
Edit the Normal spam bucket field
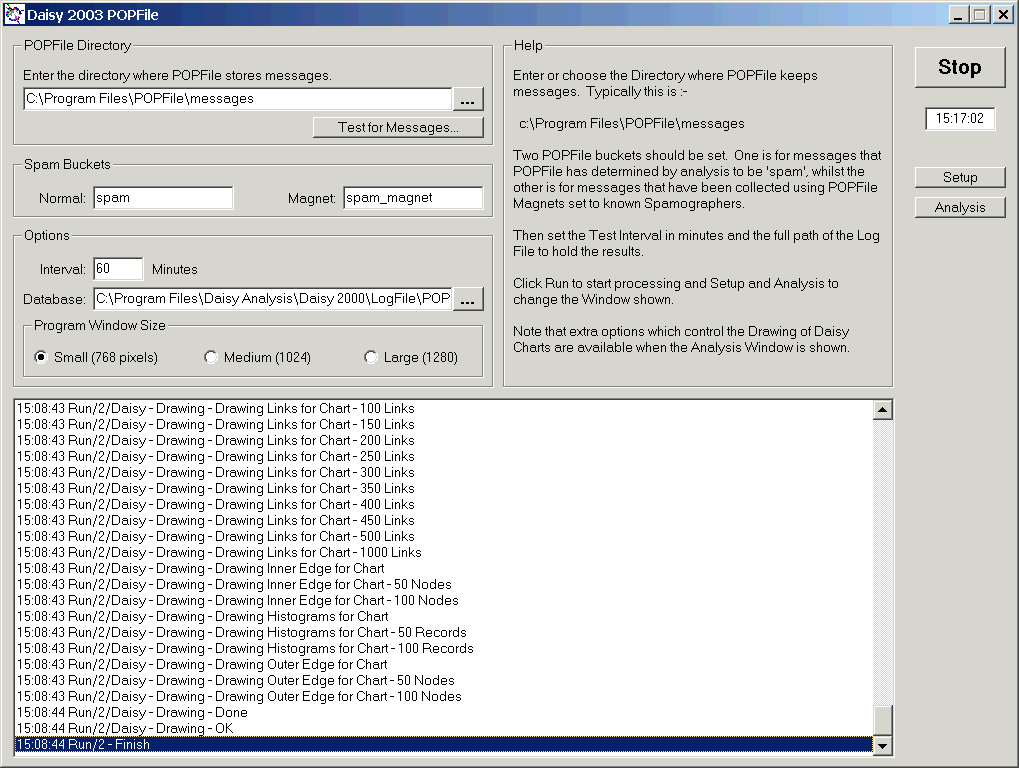[x=163, y=198]
